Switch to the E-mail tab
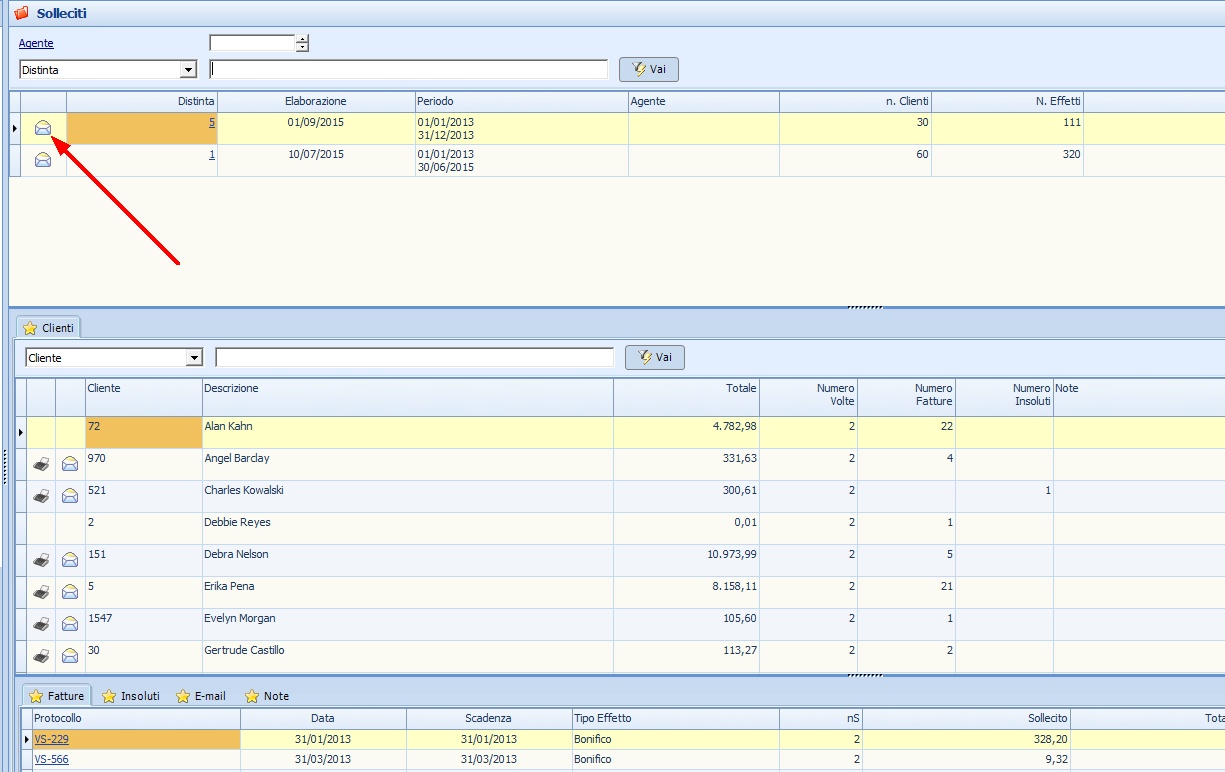This screenshot has width=1225, height=772. click(x=201, y=696)
